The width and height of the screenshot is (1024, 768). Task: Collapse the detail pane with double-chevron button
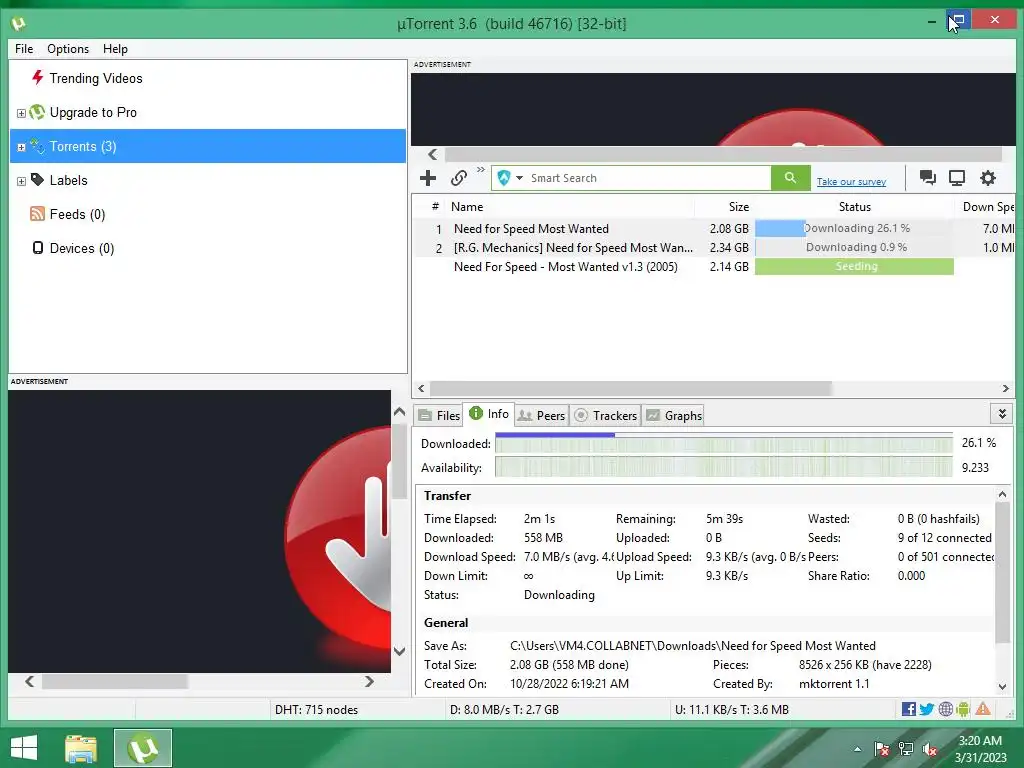[1002, 413]
